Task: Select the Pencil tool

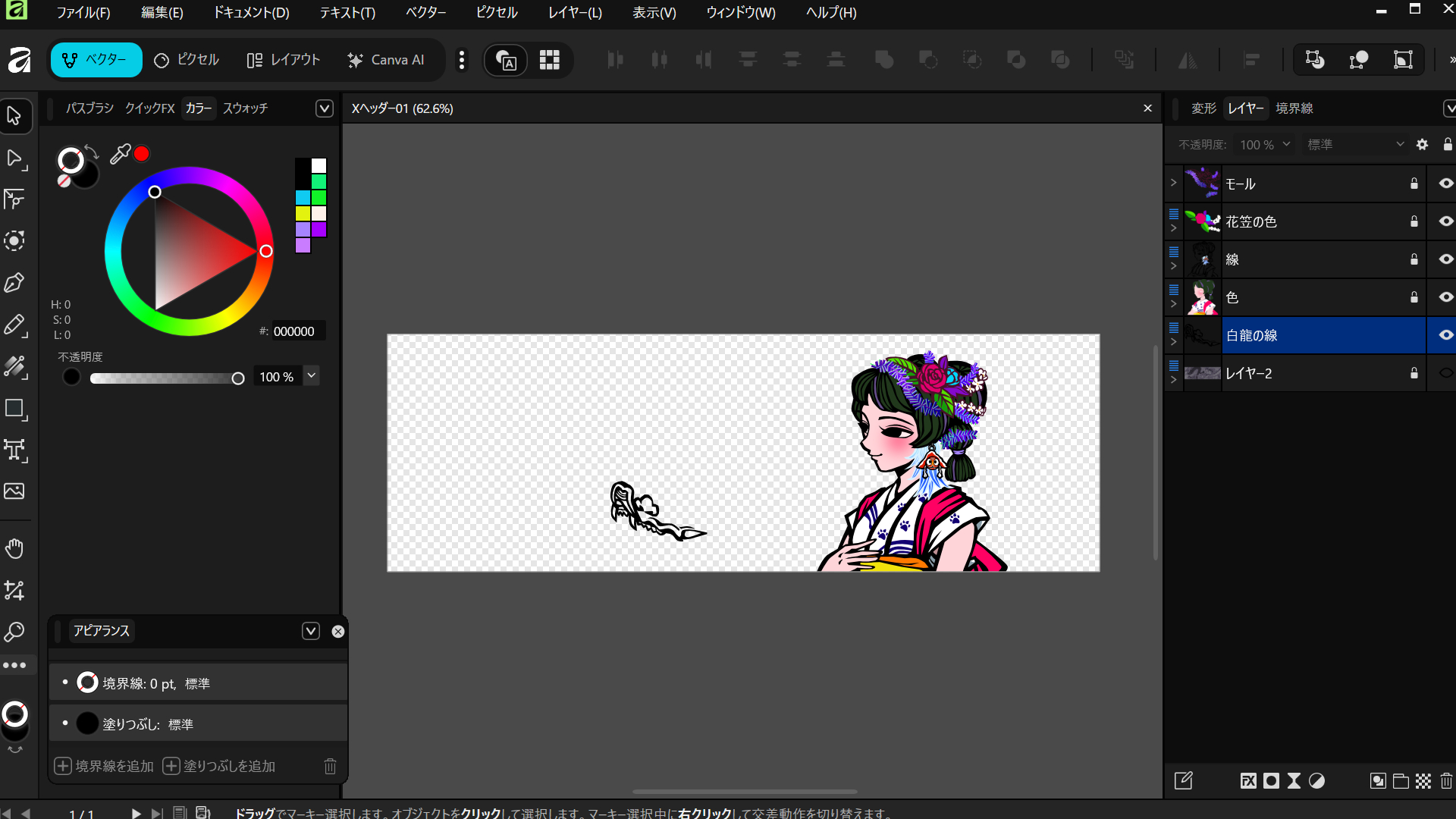Action: [x=14, y=325]
